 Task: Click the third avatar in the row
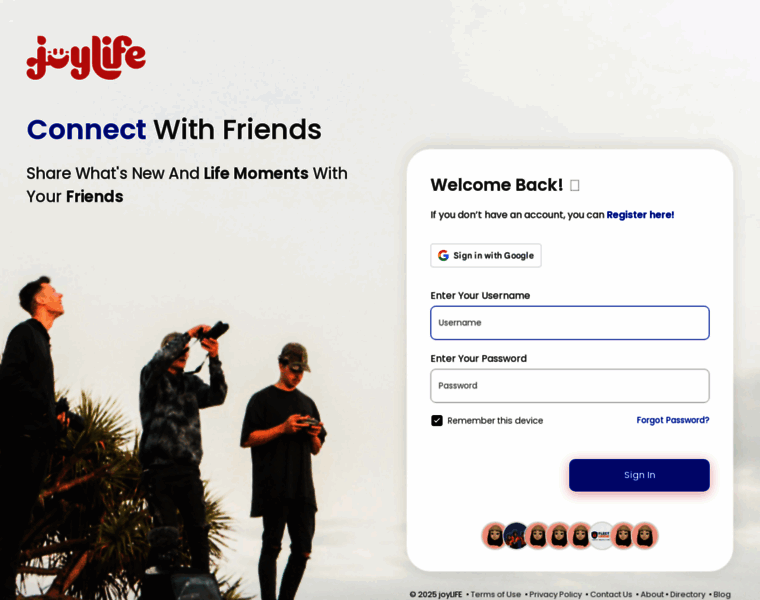537,536
